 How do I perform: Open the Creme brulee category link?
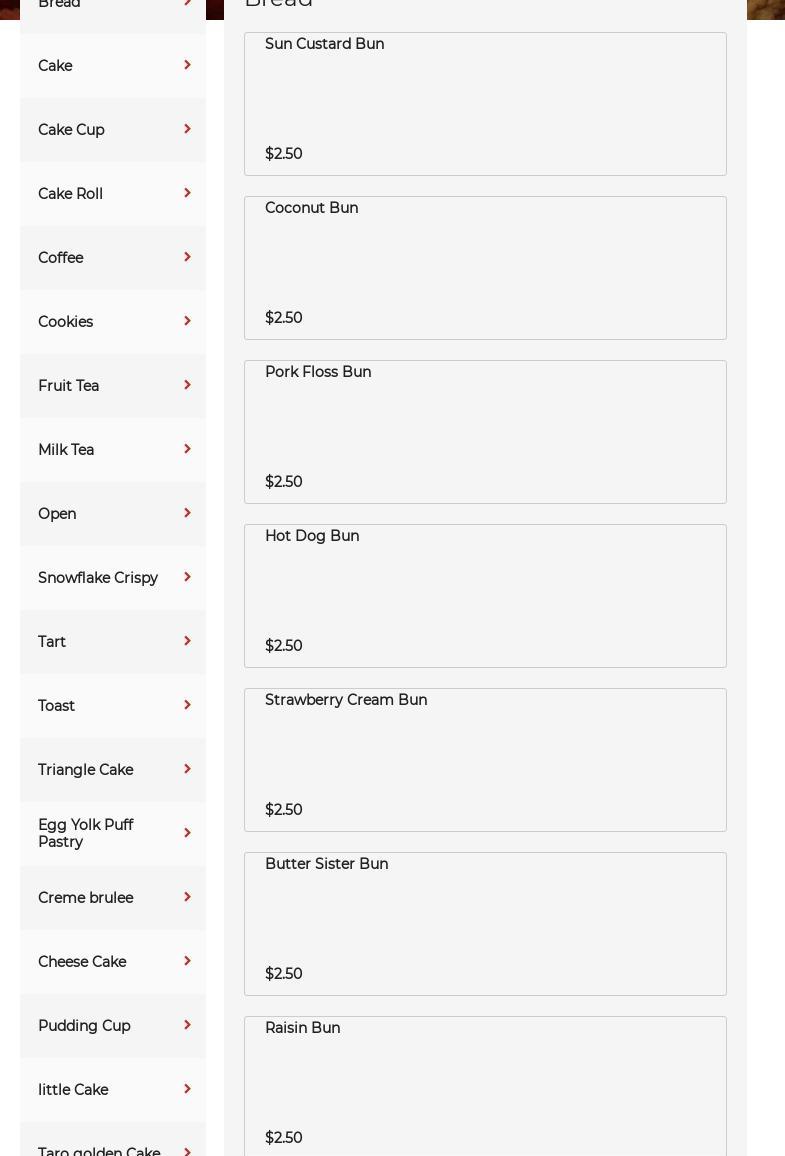(85, 898)
